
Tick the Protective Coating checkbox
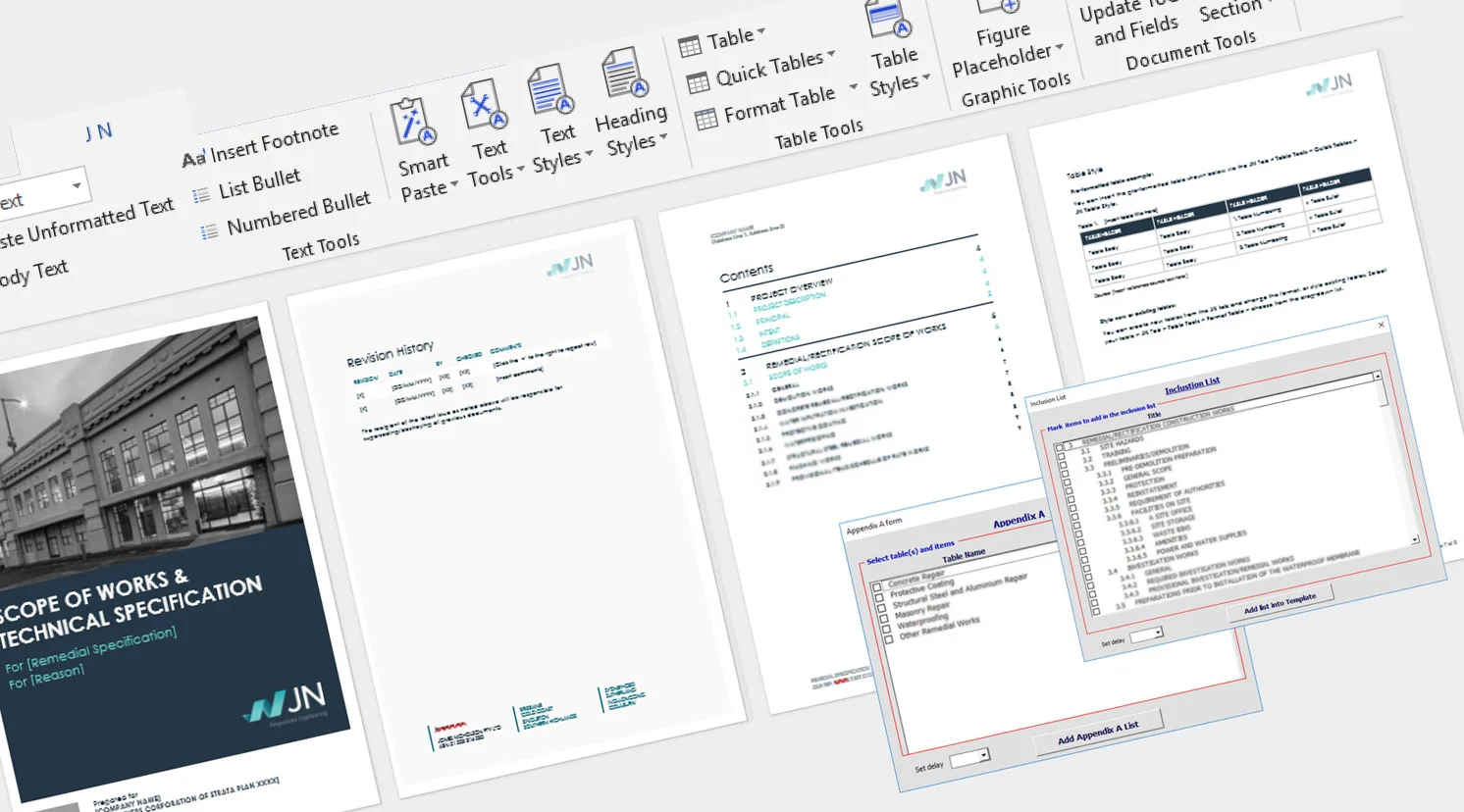[879, 597]
